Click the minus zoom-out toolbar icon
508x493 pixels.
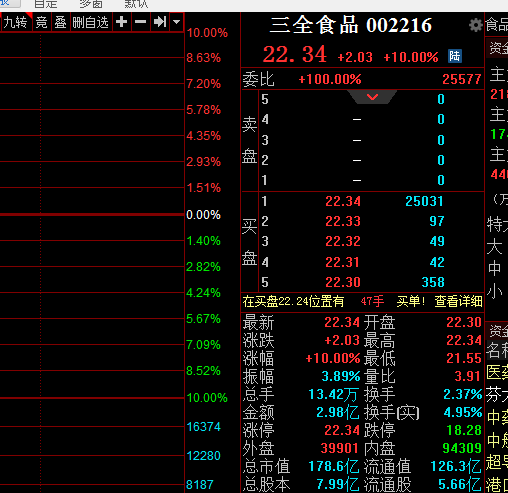tap(141, 22)
